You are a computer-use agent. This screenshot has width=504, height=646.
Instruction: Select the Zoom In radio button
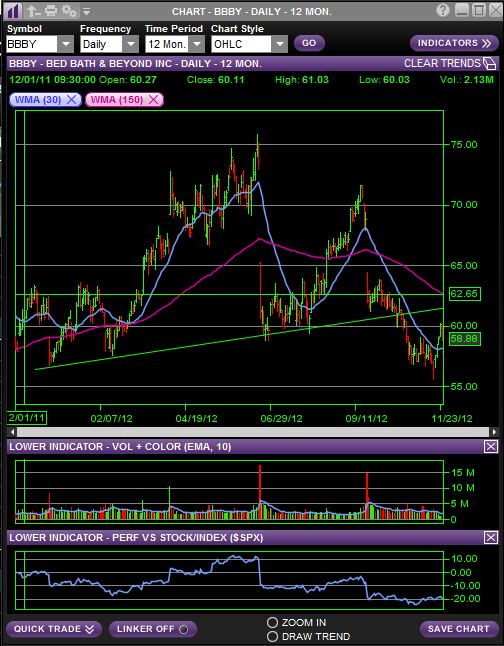[272, 622]
